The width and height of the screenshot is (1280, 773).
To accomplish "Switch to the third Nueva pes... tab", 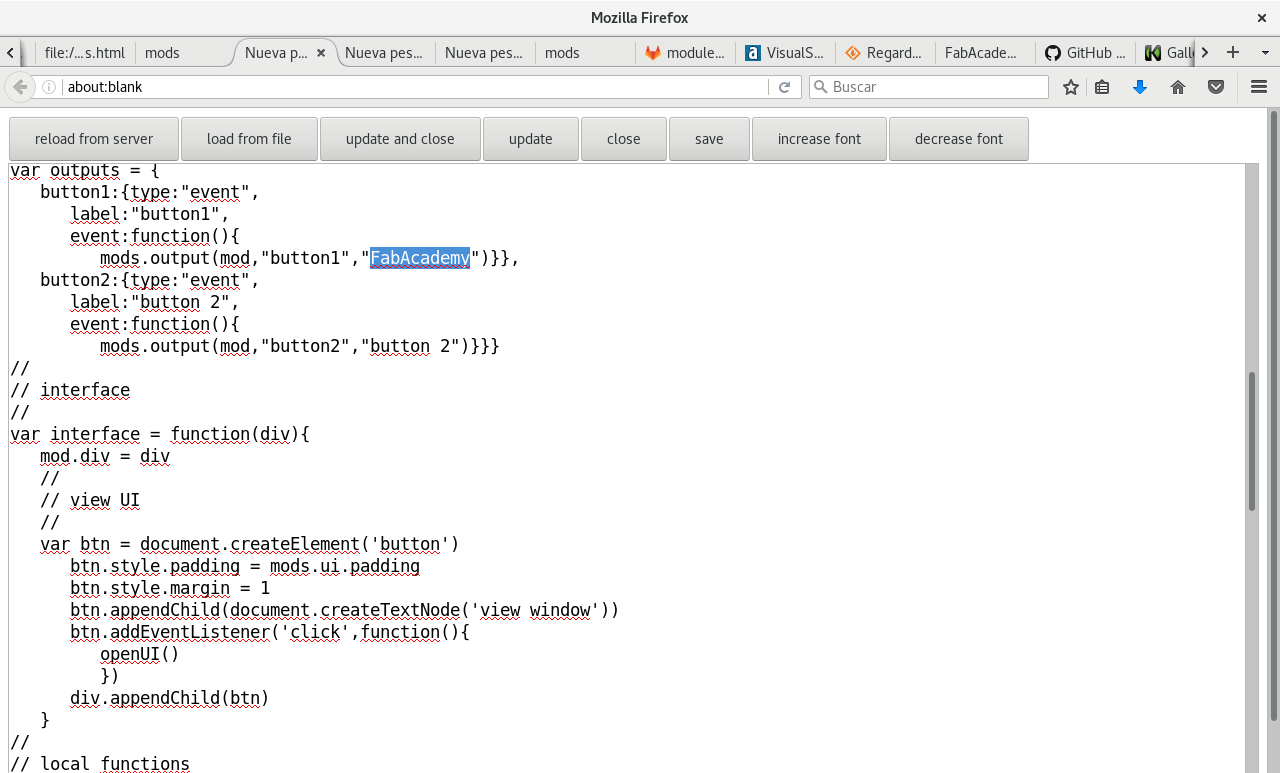I will pyautogui.click(x=485, y=53).
